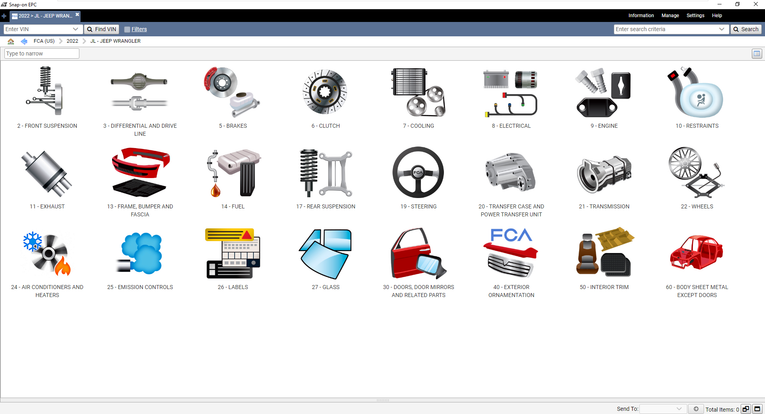This screenshot has height=414, width=765.
Task: Click the Find VIN button
Action: pyautogui.click(x=102, y=30)
